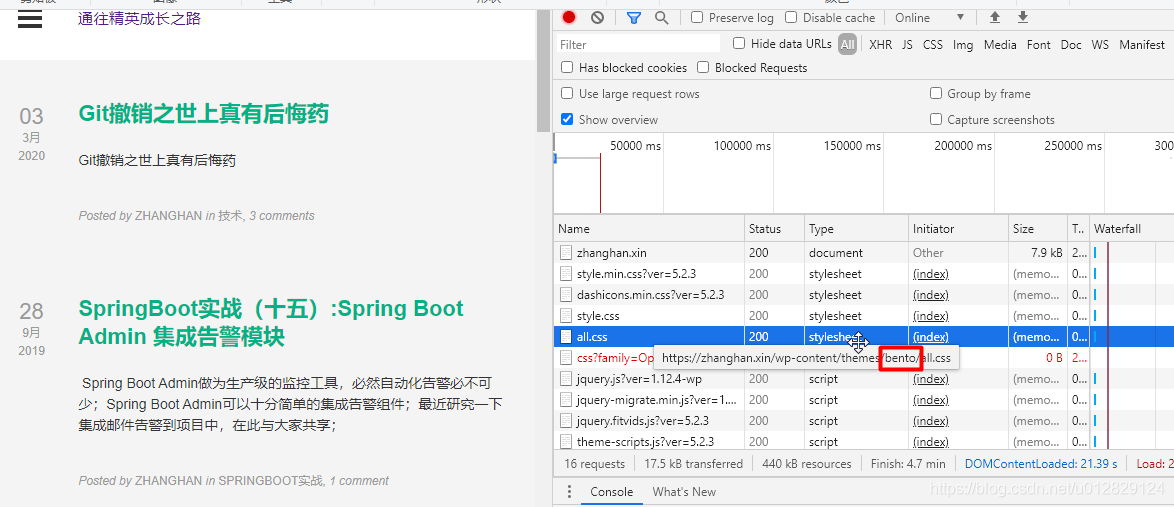Clear the network log

597,17
